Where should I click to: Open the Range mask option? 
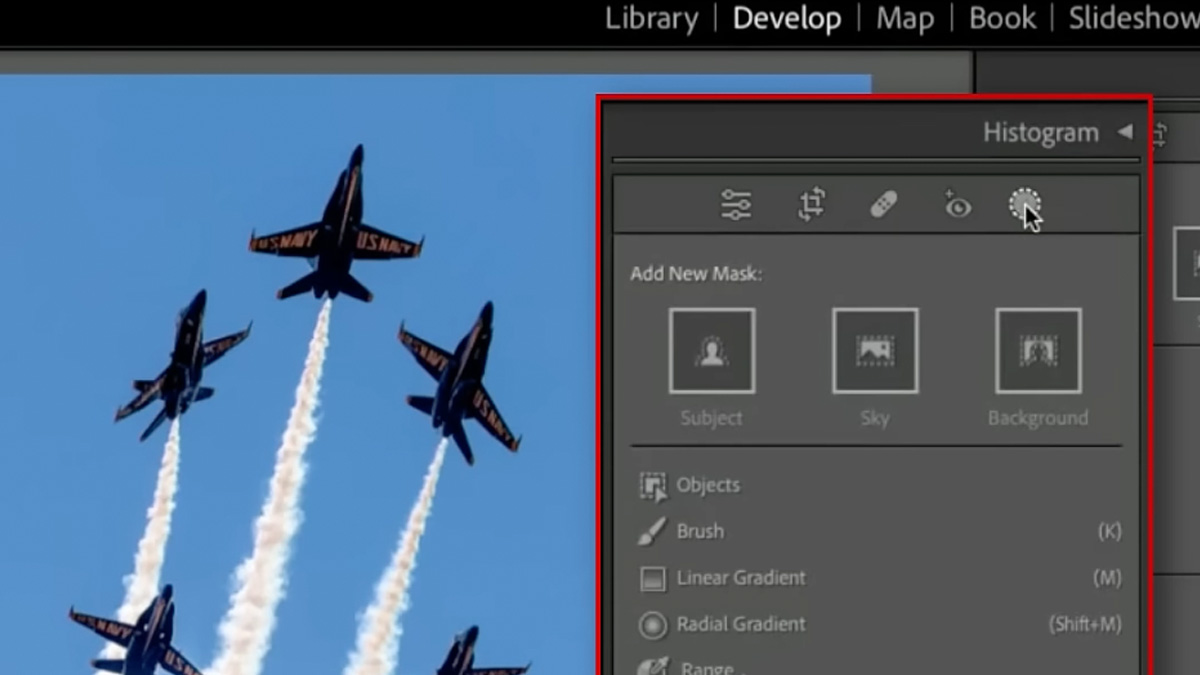706,667
